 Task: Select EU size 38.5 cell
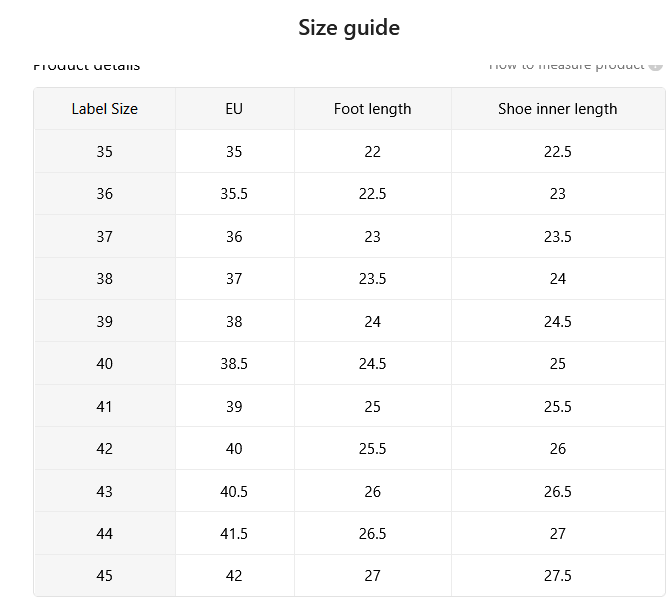click(x=234, y=364)
